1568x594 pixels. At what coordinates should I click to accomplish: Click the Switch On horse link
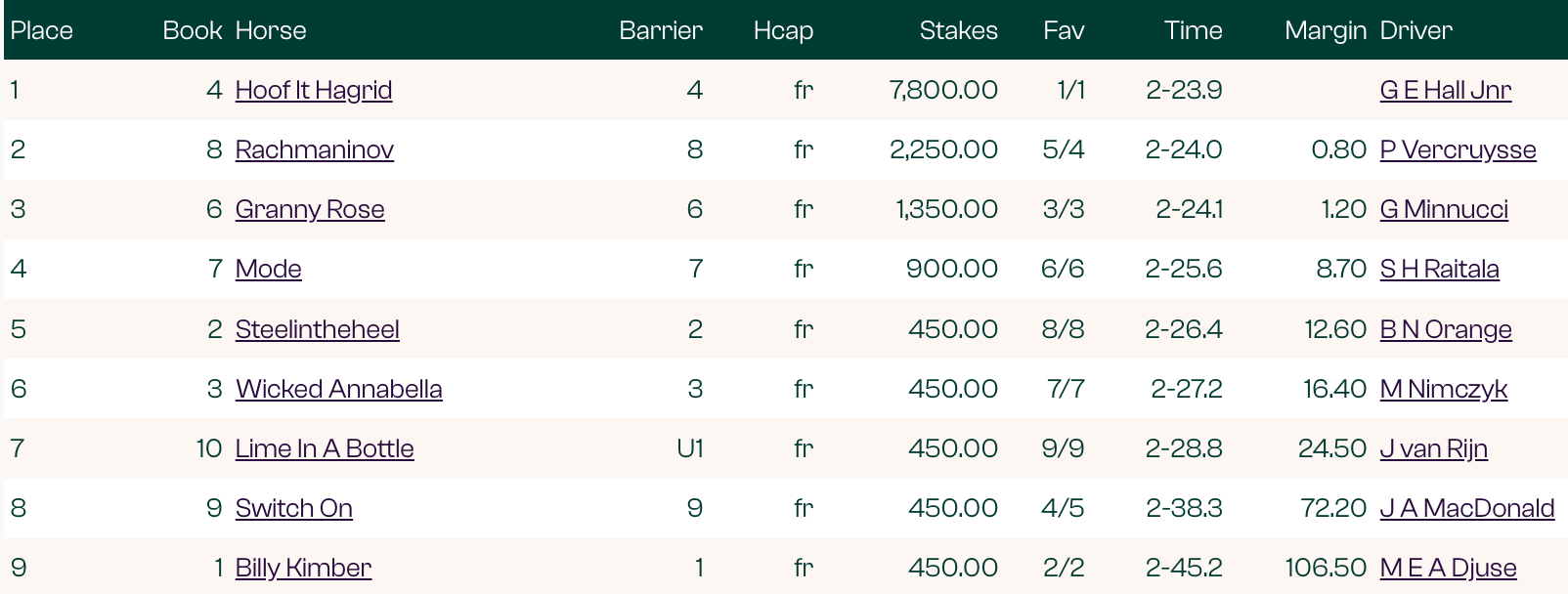point(293,508)
